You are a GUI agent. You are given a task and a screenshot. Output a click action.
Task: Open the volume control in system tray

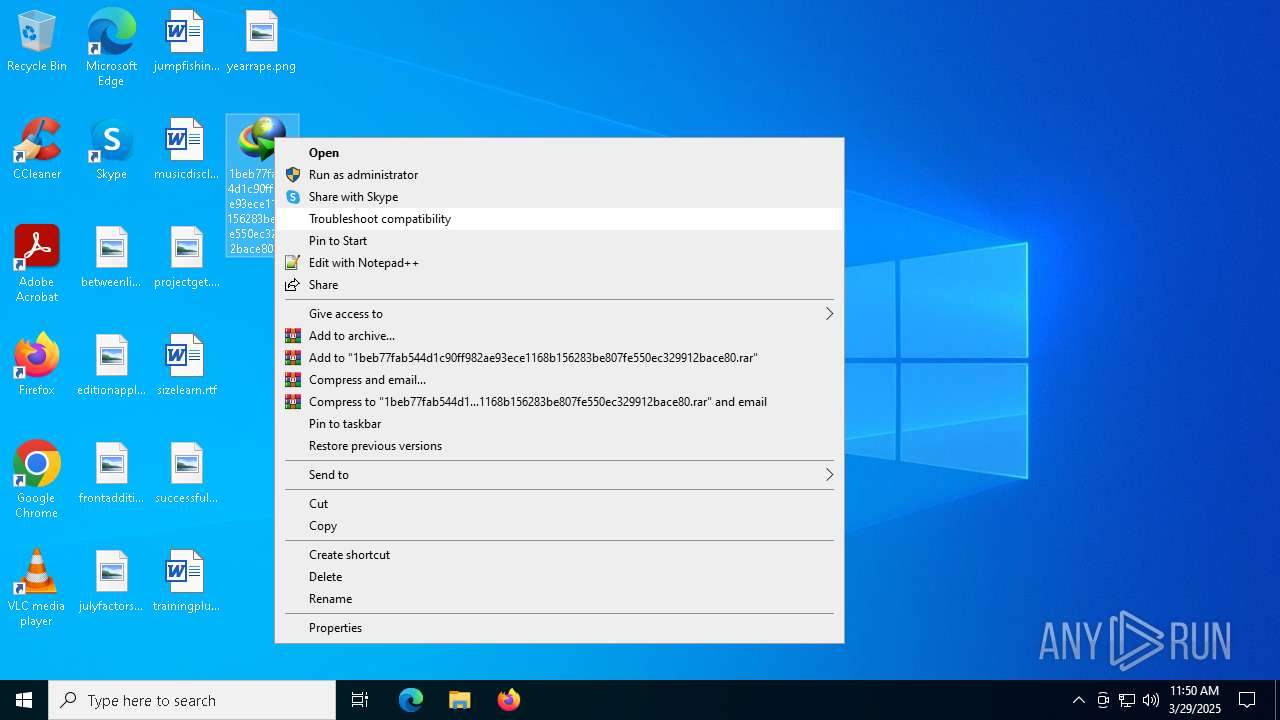(1150, 700)
